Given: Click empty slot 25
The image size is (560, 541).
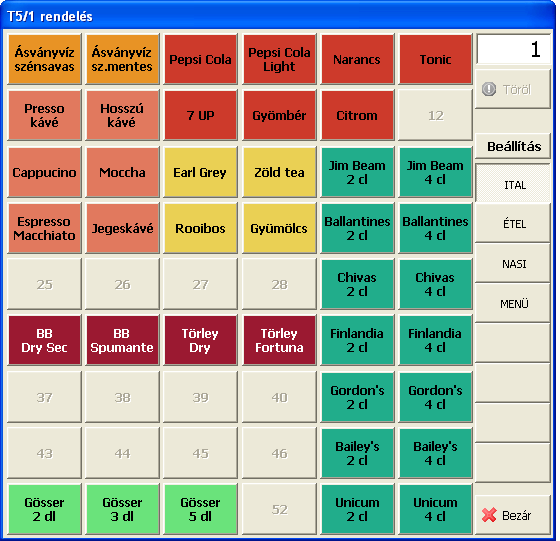Looking at the screenshot, I should (x=44, y=284).
